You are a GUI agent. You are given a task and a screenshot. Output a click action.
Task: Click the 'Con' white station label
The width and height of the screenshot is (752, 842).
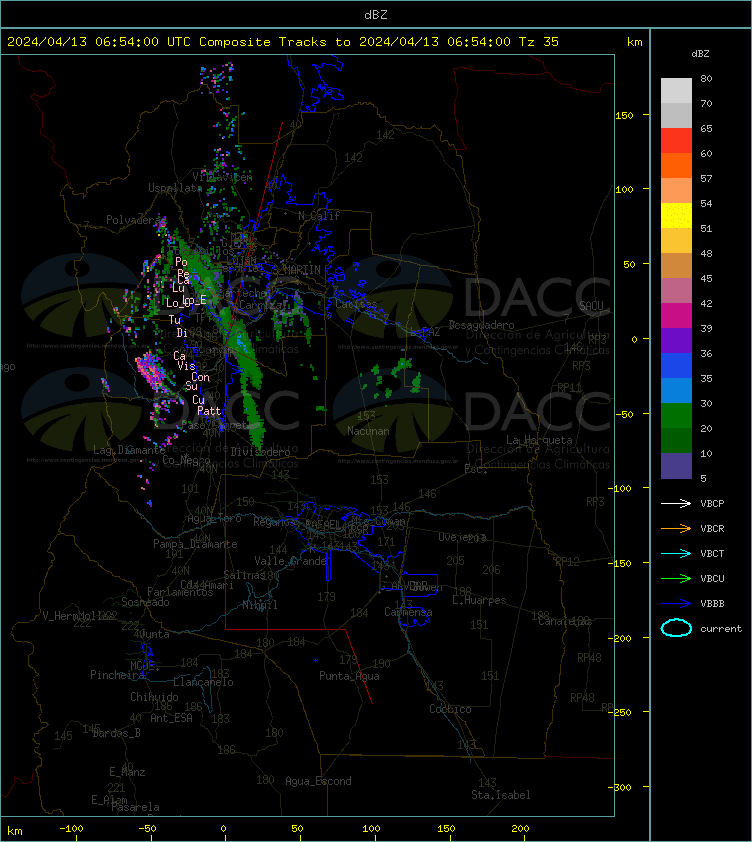(x=200, y=378)
